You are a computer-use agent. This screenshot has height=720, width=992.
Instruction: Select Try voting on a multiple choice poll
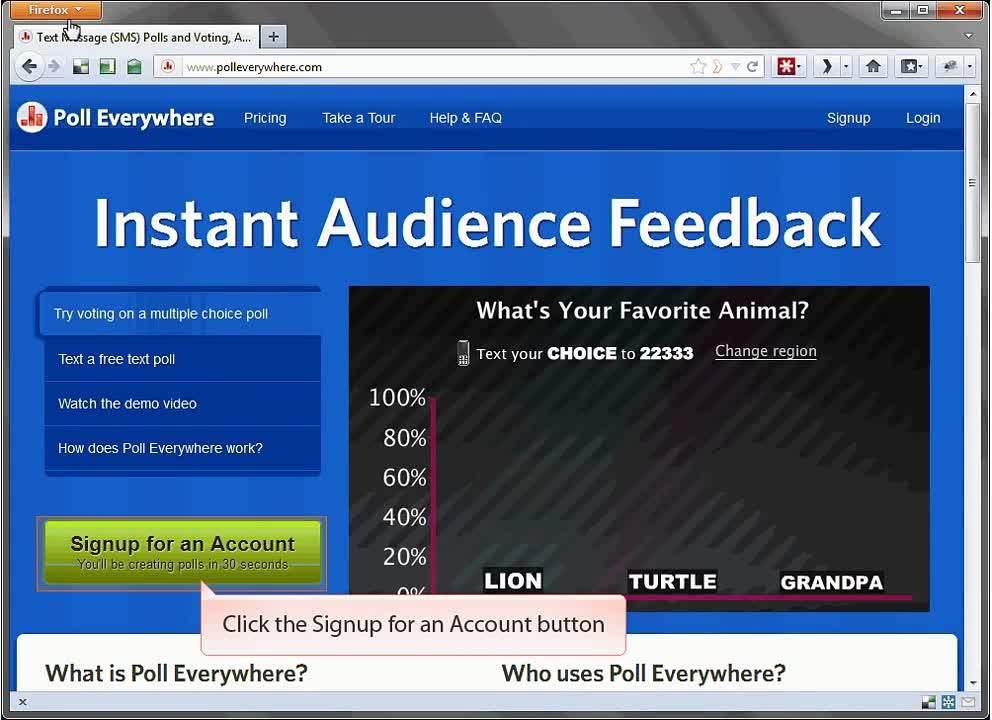180,313
